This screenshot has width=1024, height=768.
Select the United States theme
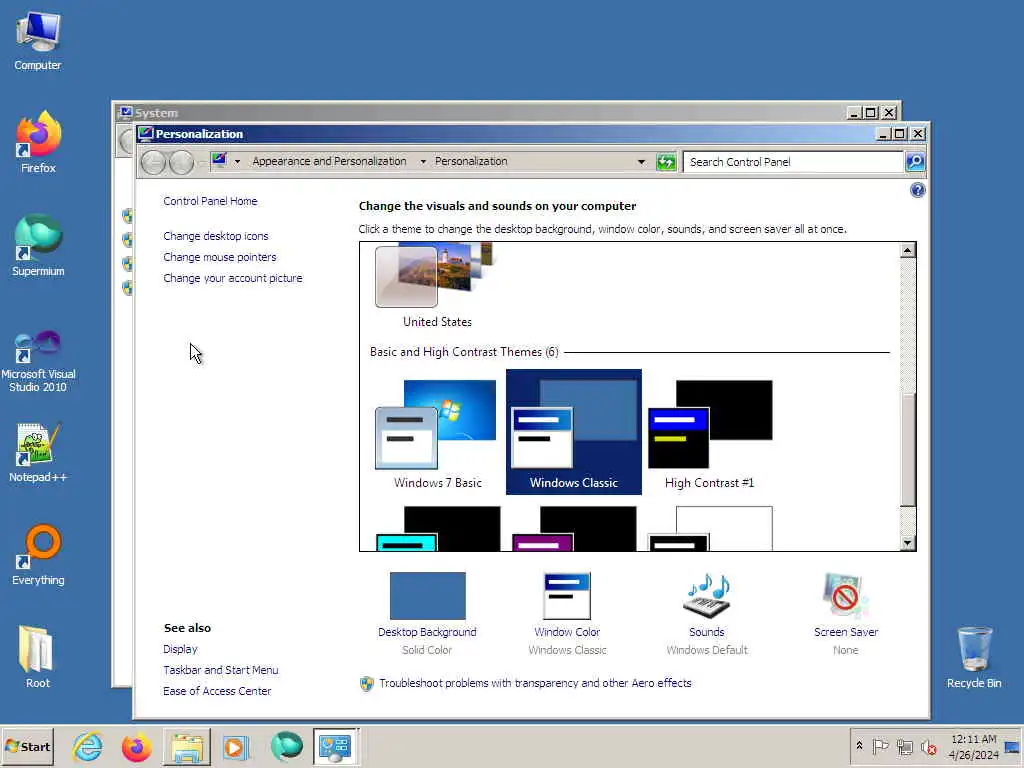437,285
